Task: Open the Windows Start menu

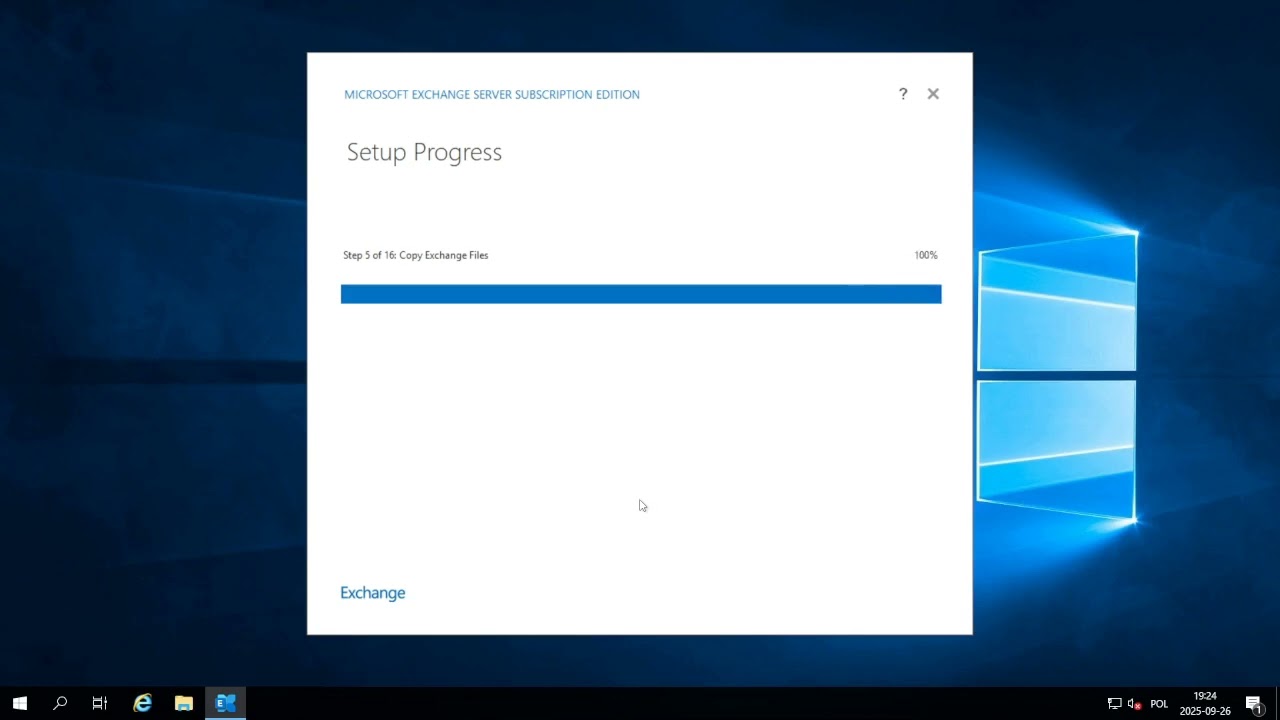Action: 20,704
